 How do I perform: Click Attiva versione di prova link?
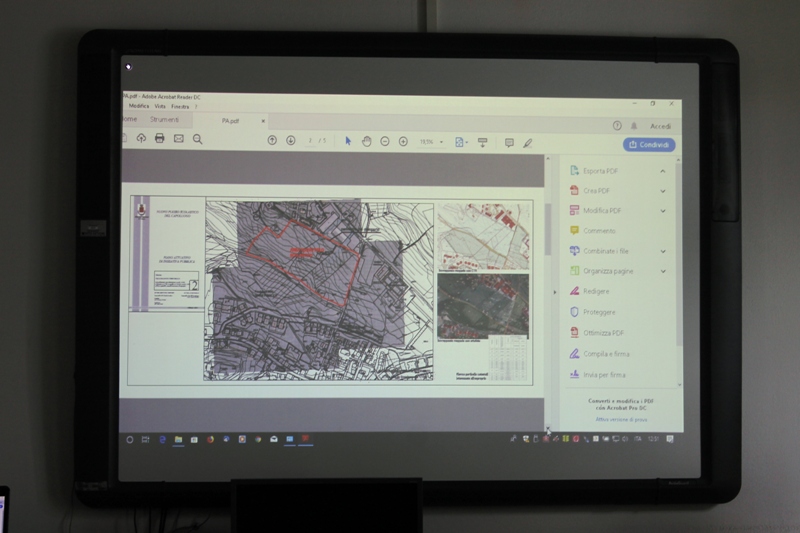tap(621, 419)
